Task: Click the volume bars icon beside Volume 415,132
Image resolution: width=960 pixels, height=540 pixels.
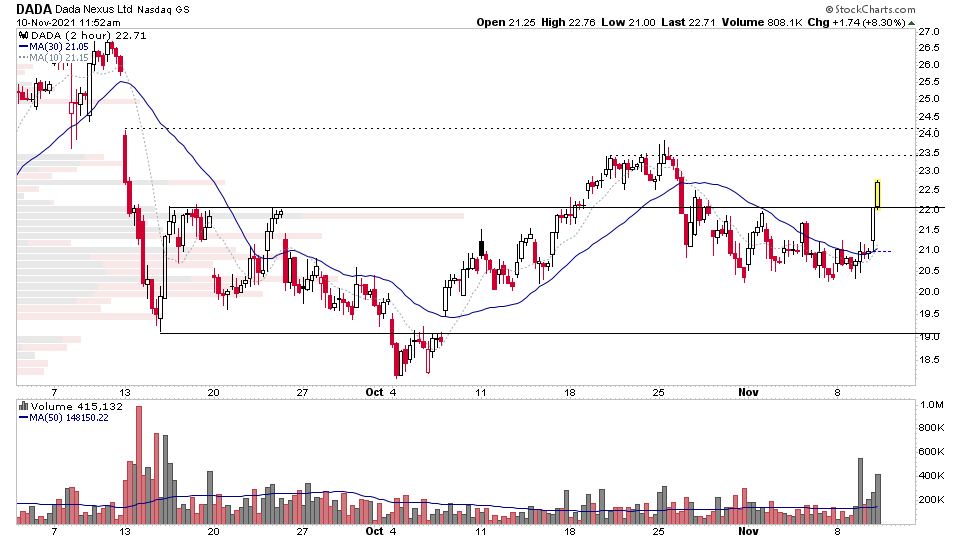Action: click(x=24, y=406)
